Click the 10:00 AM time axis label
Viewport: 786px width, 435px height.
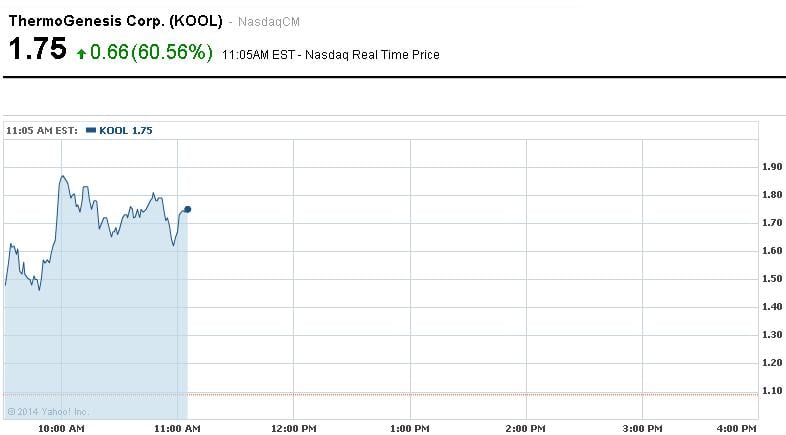[61, 428]
